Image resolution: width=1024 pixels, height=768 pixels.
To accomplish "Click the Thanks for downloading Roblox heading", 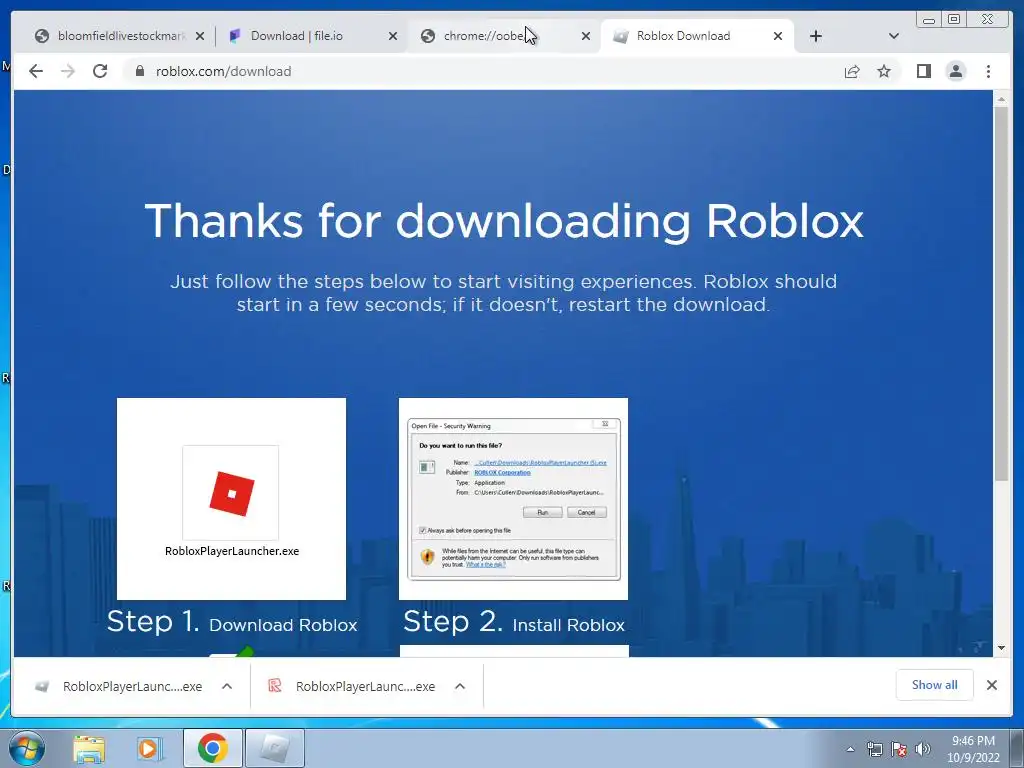I will [x=504, y=221].
